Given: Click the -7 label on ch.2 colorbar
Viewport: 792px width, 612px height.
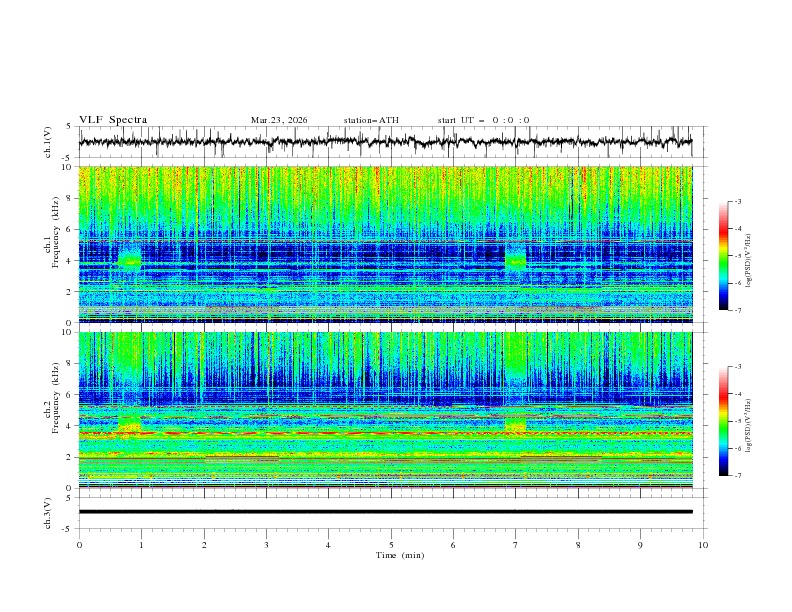Looking at the screenshot, I should [x=738, y=475].
